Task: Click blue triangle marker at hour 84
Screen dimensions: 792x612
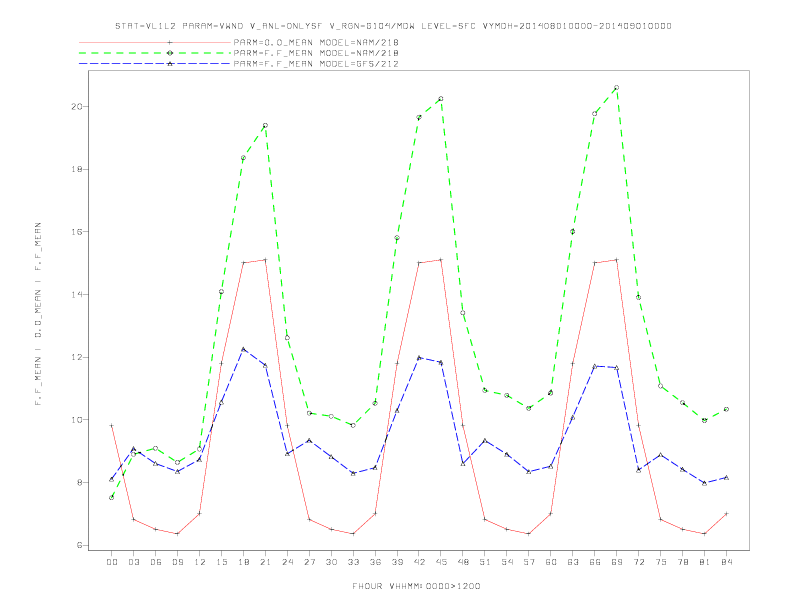Action: (x=726, y=477)
